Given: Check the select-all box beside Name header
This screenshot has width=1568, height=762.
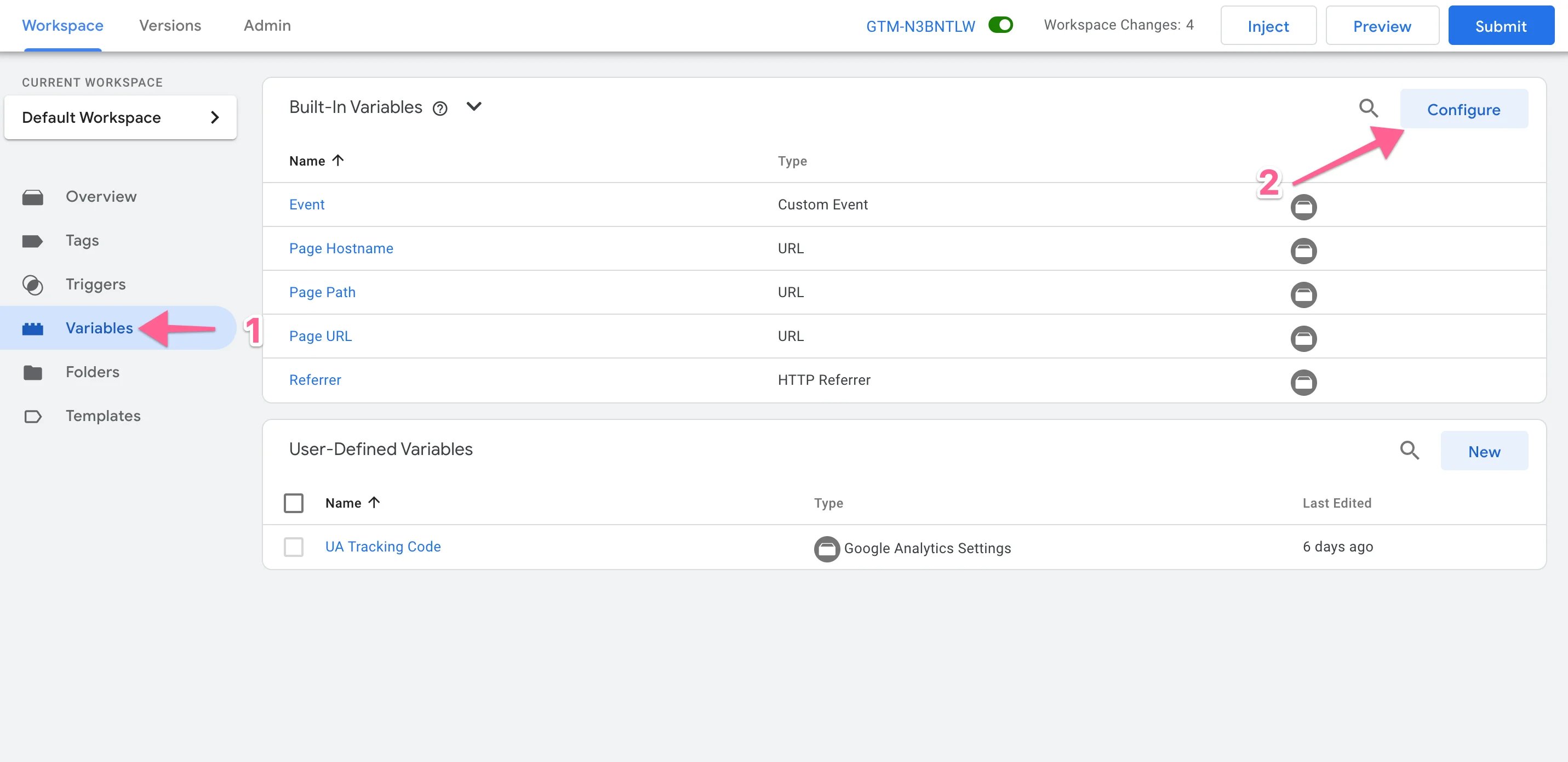Looking at the screenshot, I should (294, 503).
